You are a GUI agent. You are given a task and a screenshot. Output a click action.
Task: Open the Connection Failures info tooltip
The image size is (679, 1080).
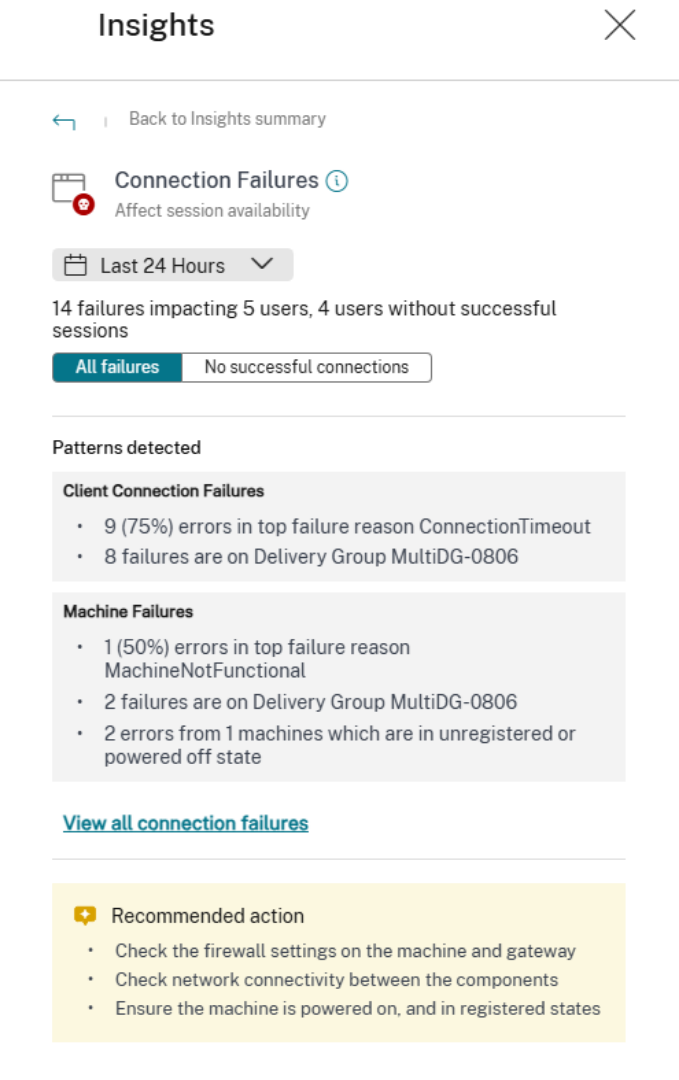tap(339, 180)
